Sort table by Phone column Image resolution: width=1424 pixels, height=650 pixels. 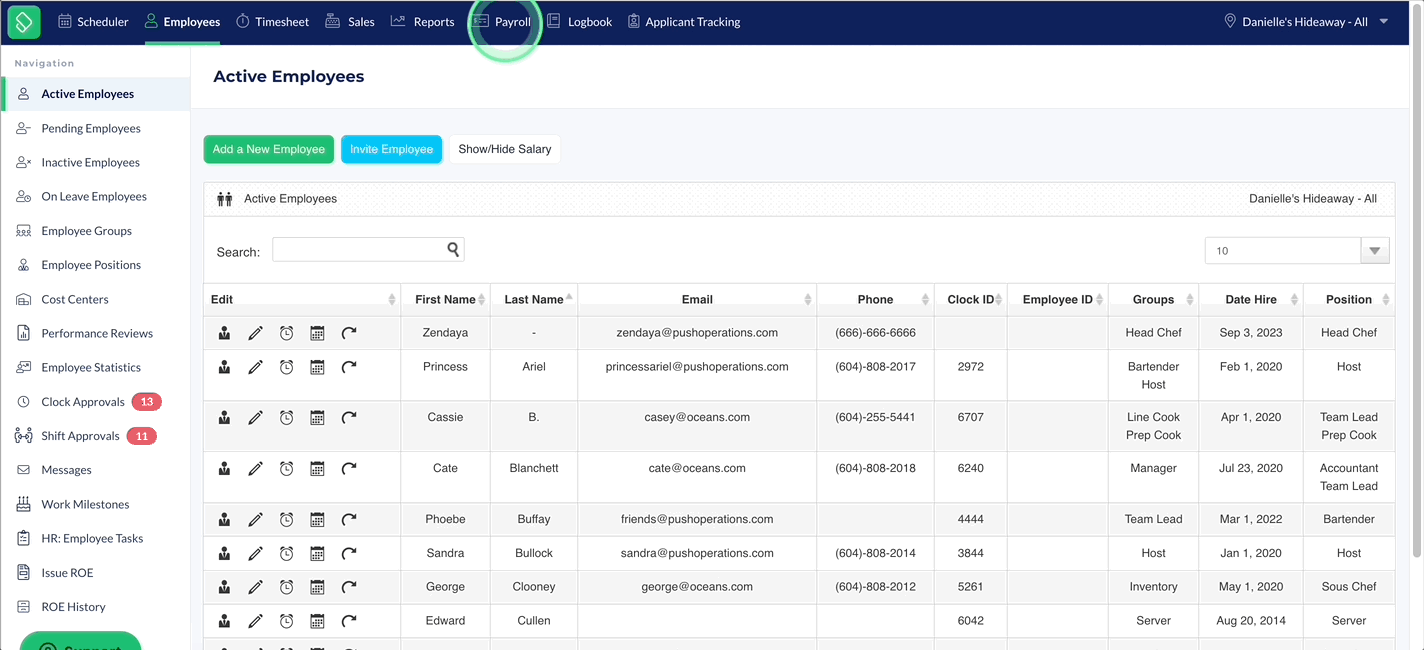[875, 300]
